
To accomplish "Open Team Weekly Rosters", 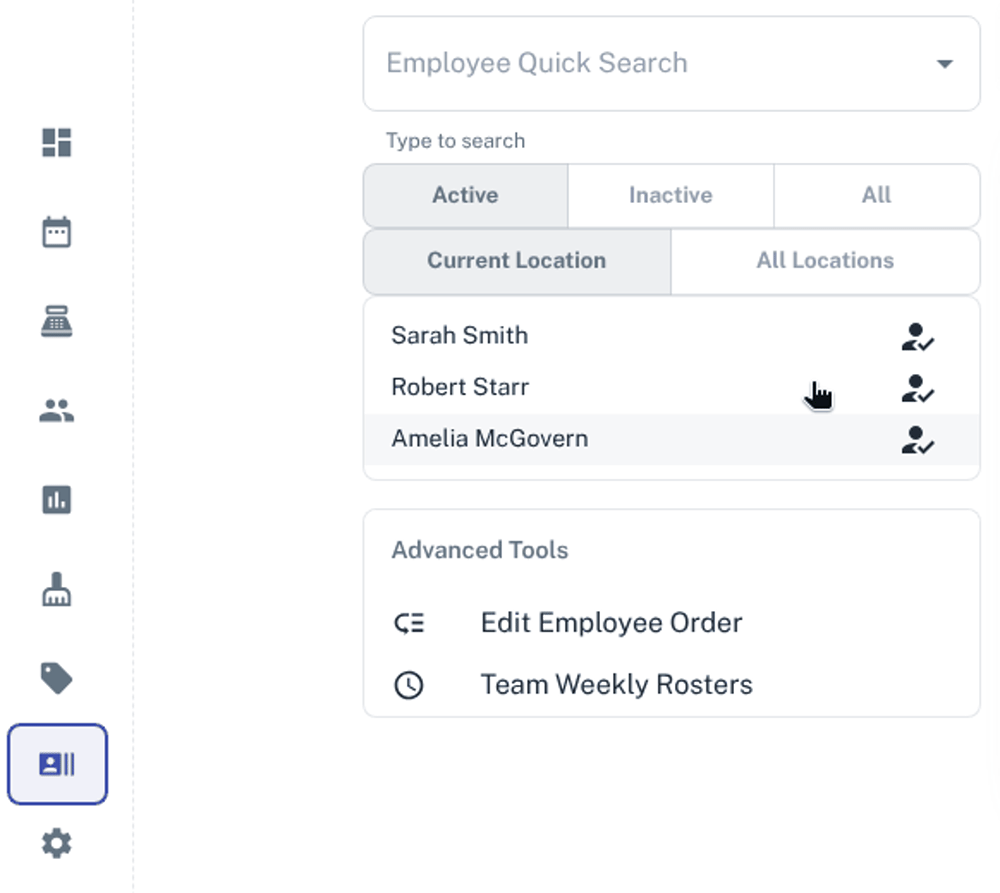I will pos(616,685).
